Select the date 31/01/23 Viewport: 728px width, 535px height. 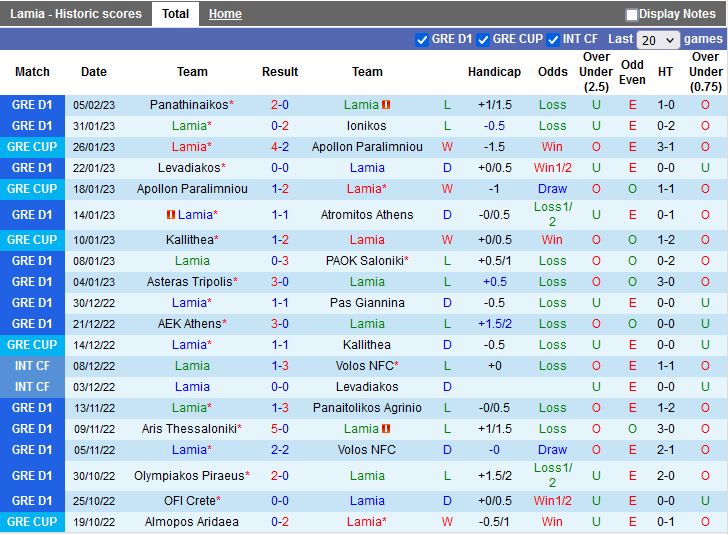pos(94,126)
